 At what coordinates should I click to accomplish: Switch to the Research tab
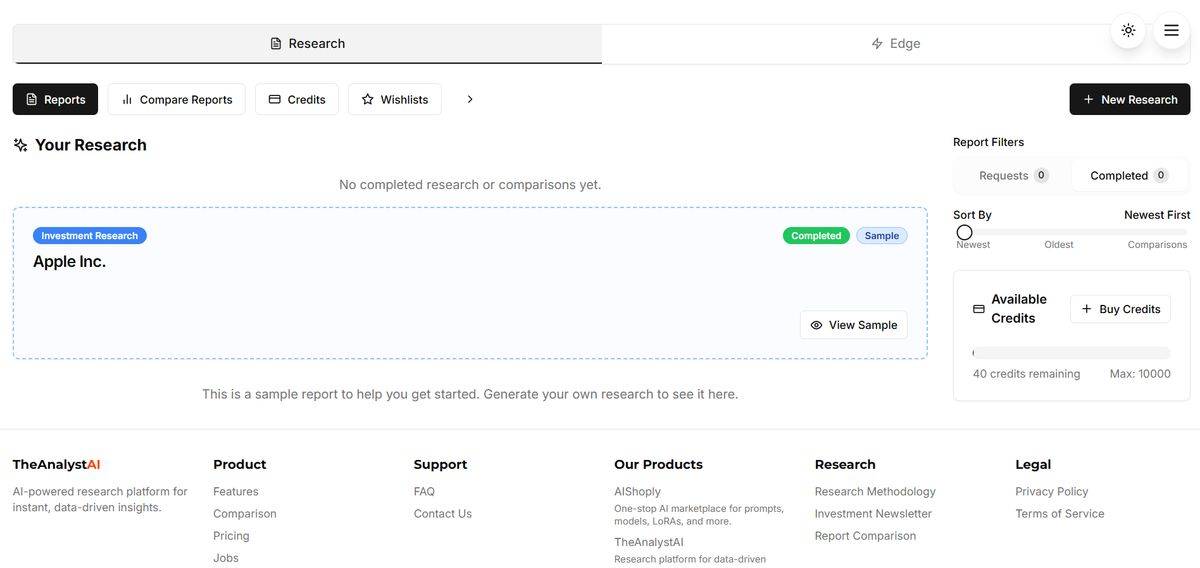pyautogui.click(x=307, y=44)
